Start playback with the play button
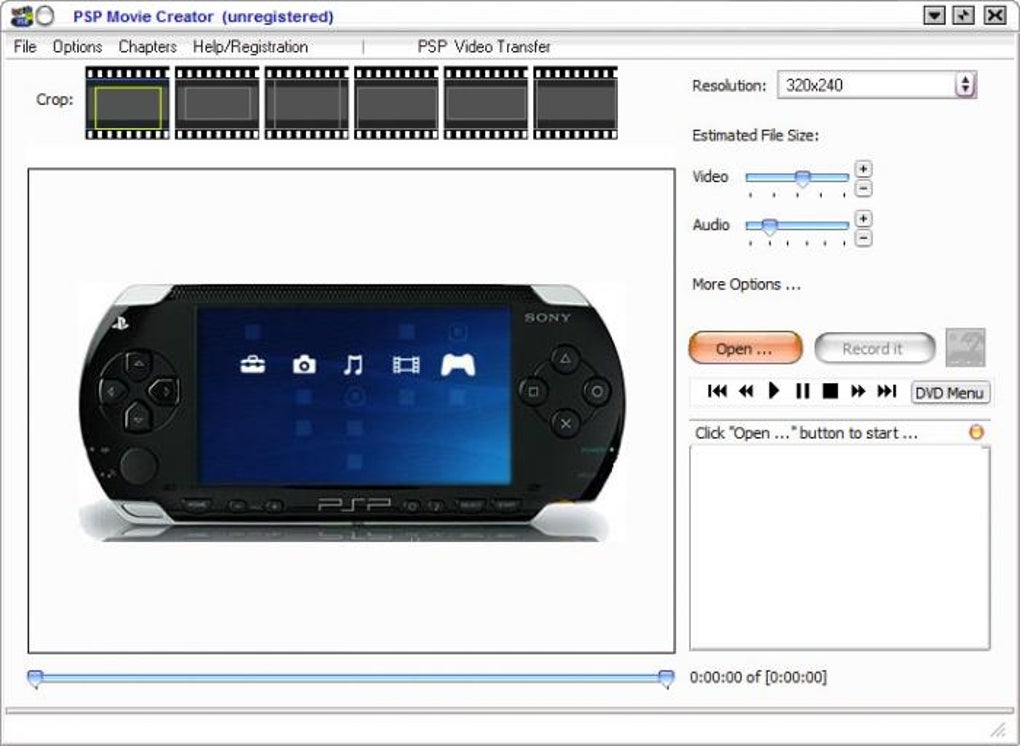This screenshot has height=746, width=1020. 773,390
